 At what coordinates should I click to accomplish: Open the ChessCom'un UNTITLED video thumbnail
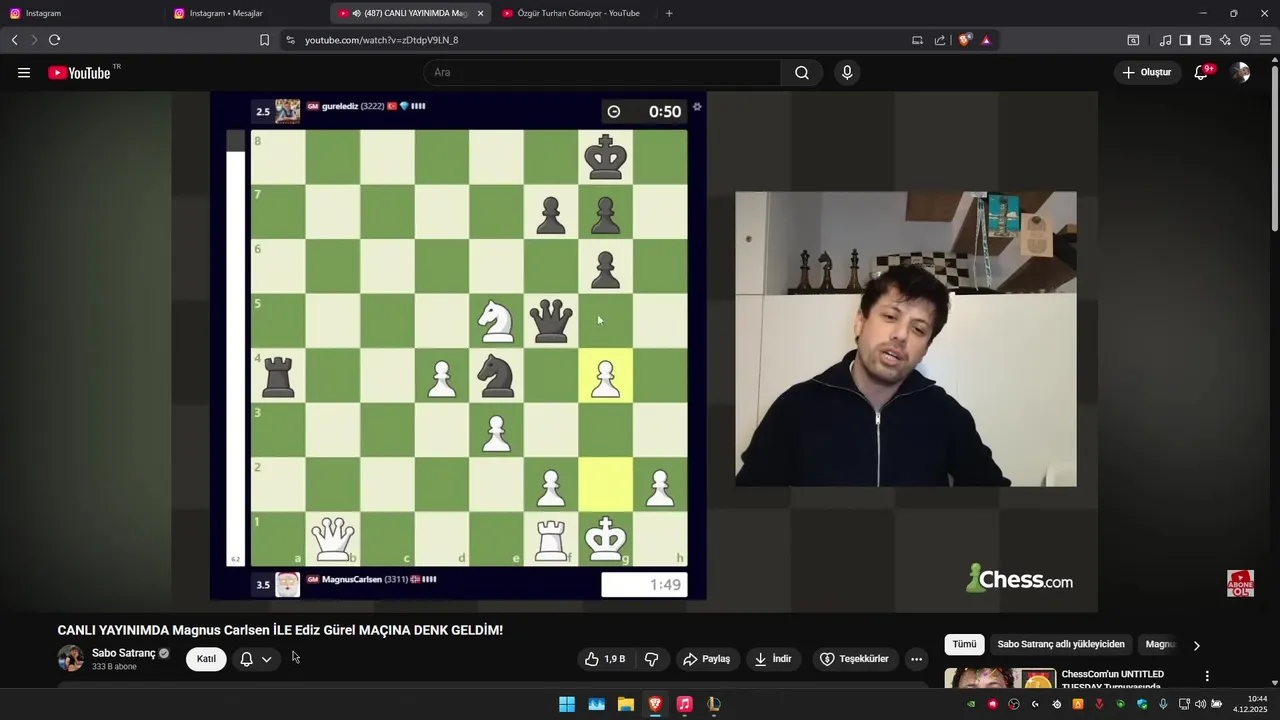click(1000, 678)
